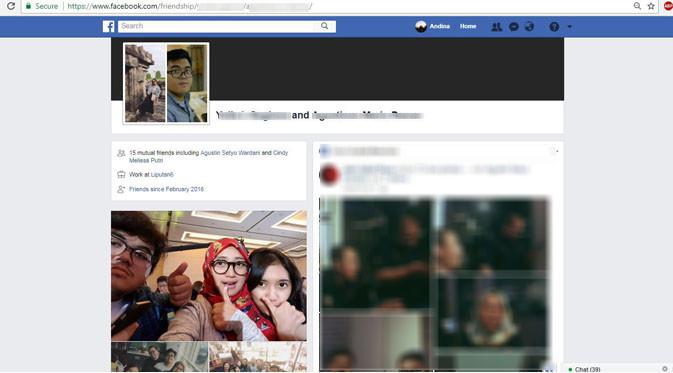The height and width of the screenshot is (373, 673).
Task: Click the Secure padlock indicator
Action: click(42, 6)
